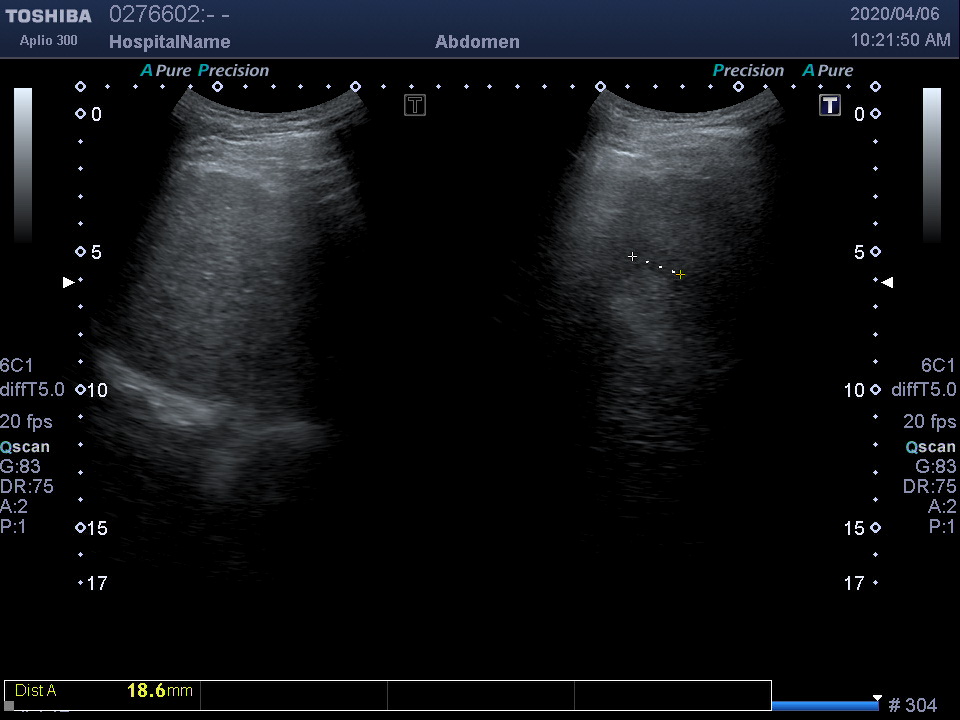Click the frame number # 304
The width and height of the screenshot is (960, 720).
912,706
